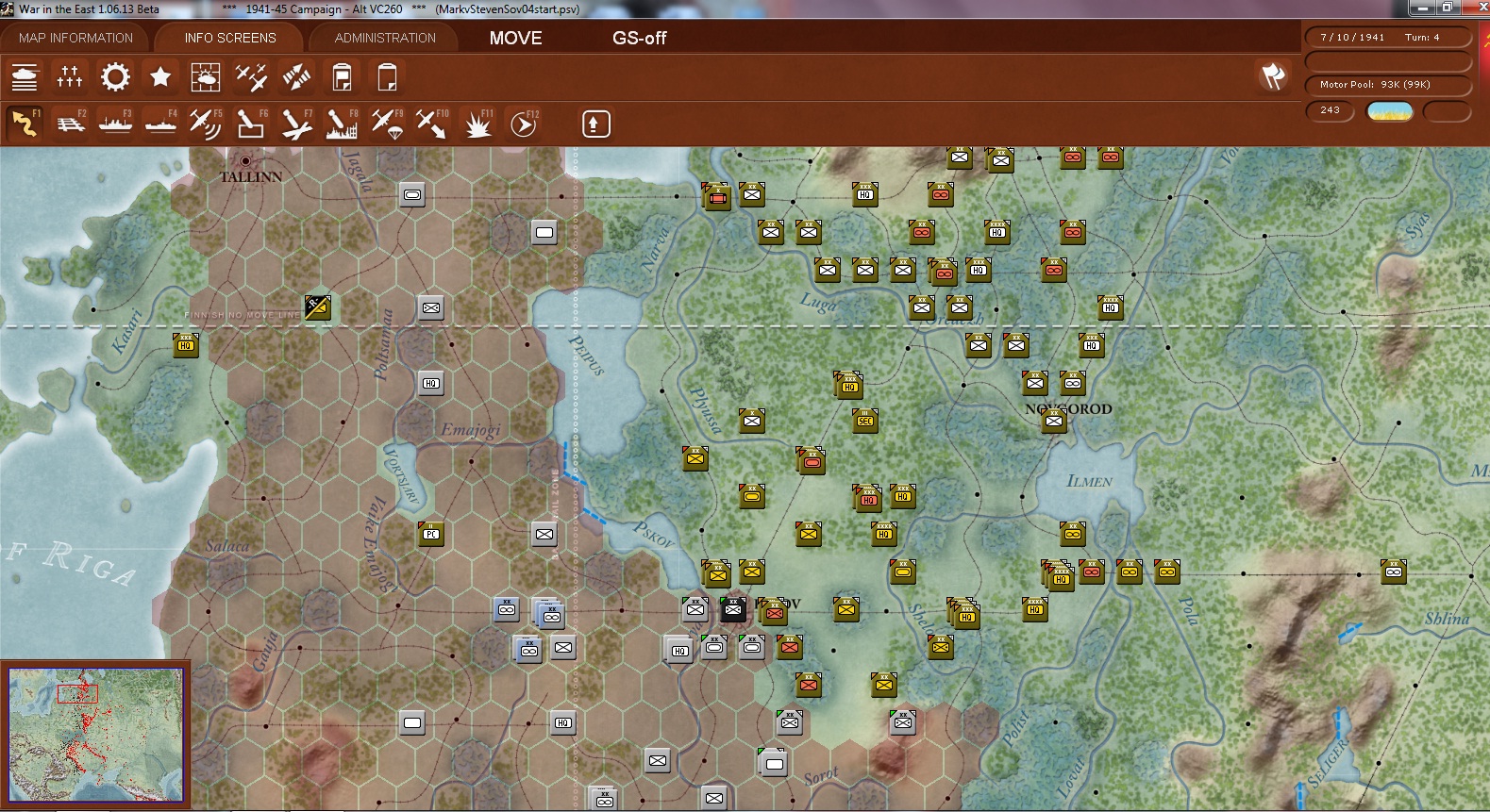
Task: Open the air doctrine planes icon
Action: pyautogui.click(x=251, y=77)
